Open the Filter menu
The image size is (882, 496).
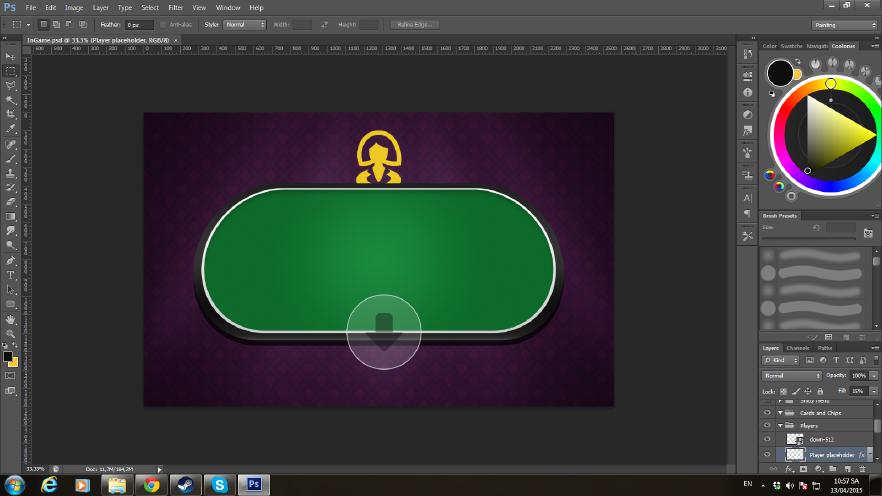[176, 7]
